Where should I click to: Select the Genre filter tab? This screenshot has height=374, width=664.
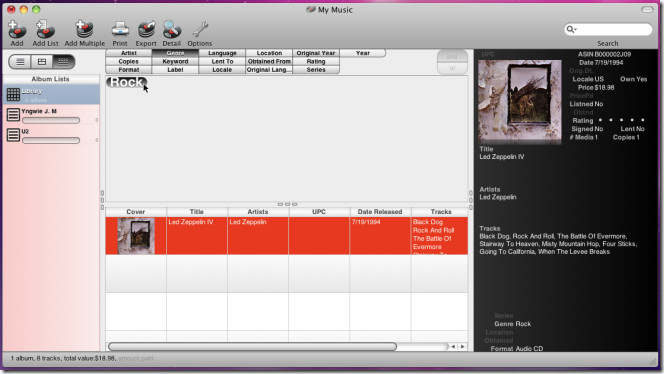175,53
